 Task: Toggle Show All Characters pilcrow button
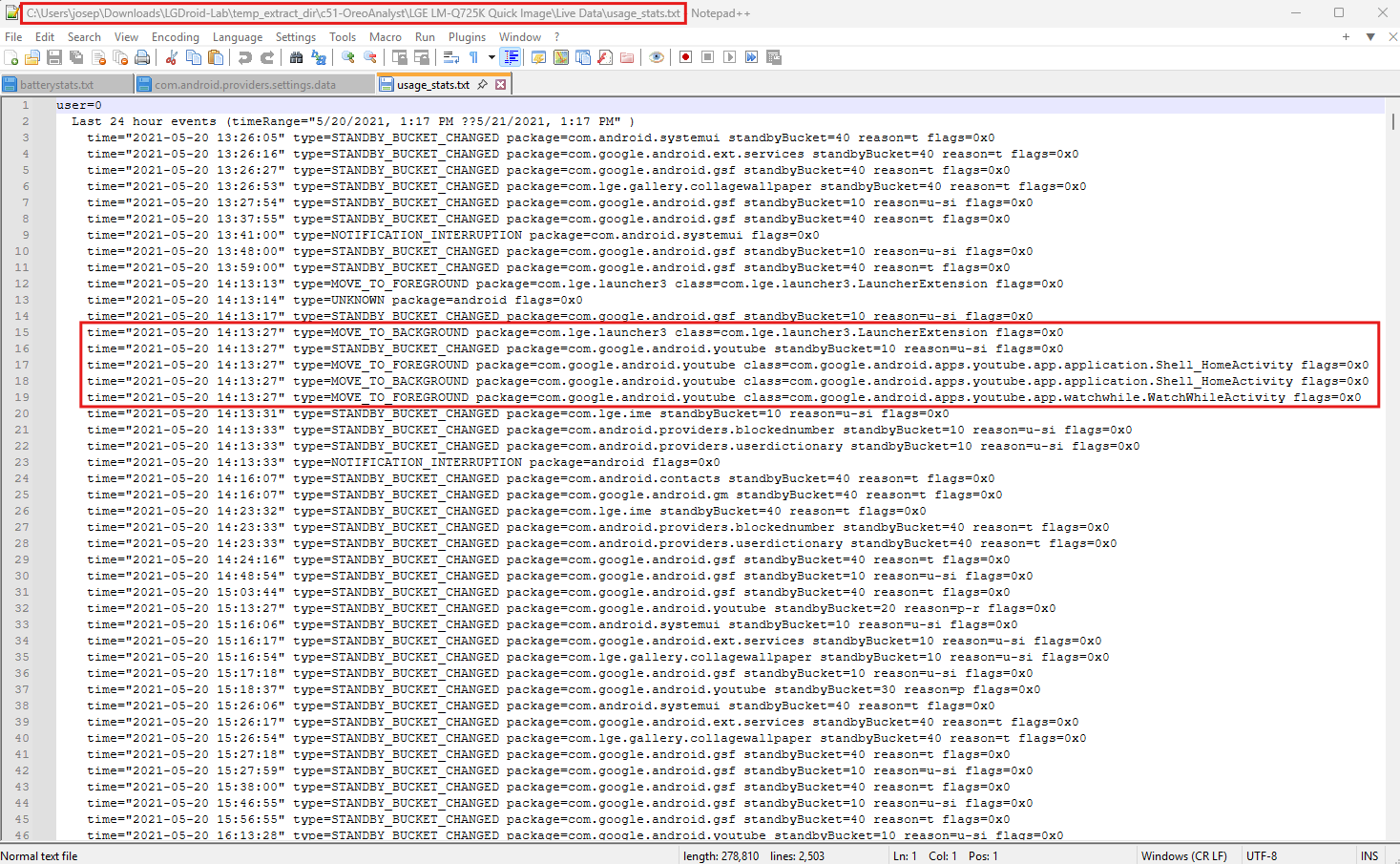point(473,57)
